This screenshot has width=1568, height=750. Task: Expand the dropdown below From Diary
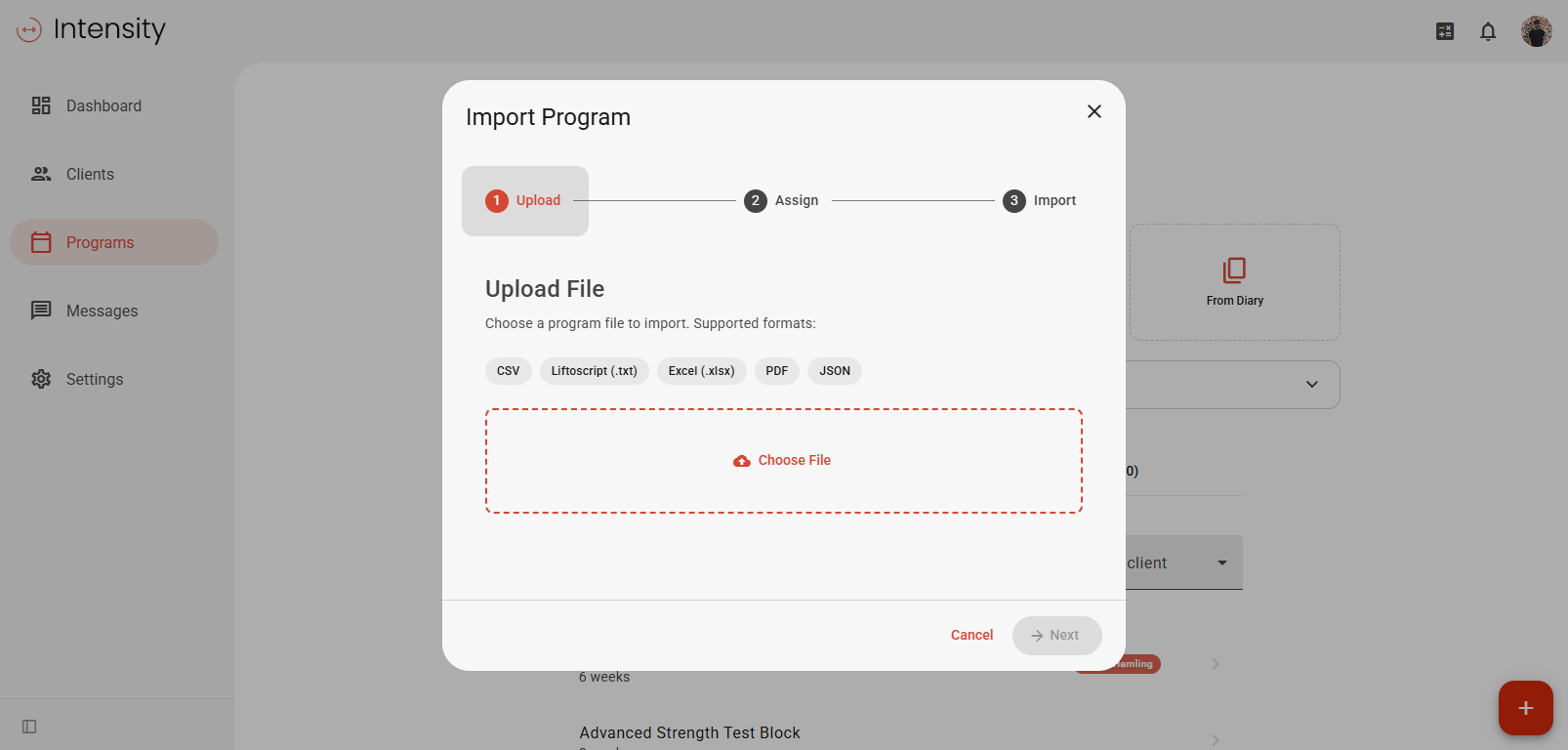(x=1311, y=385)
